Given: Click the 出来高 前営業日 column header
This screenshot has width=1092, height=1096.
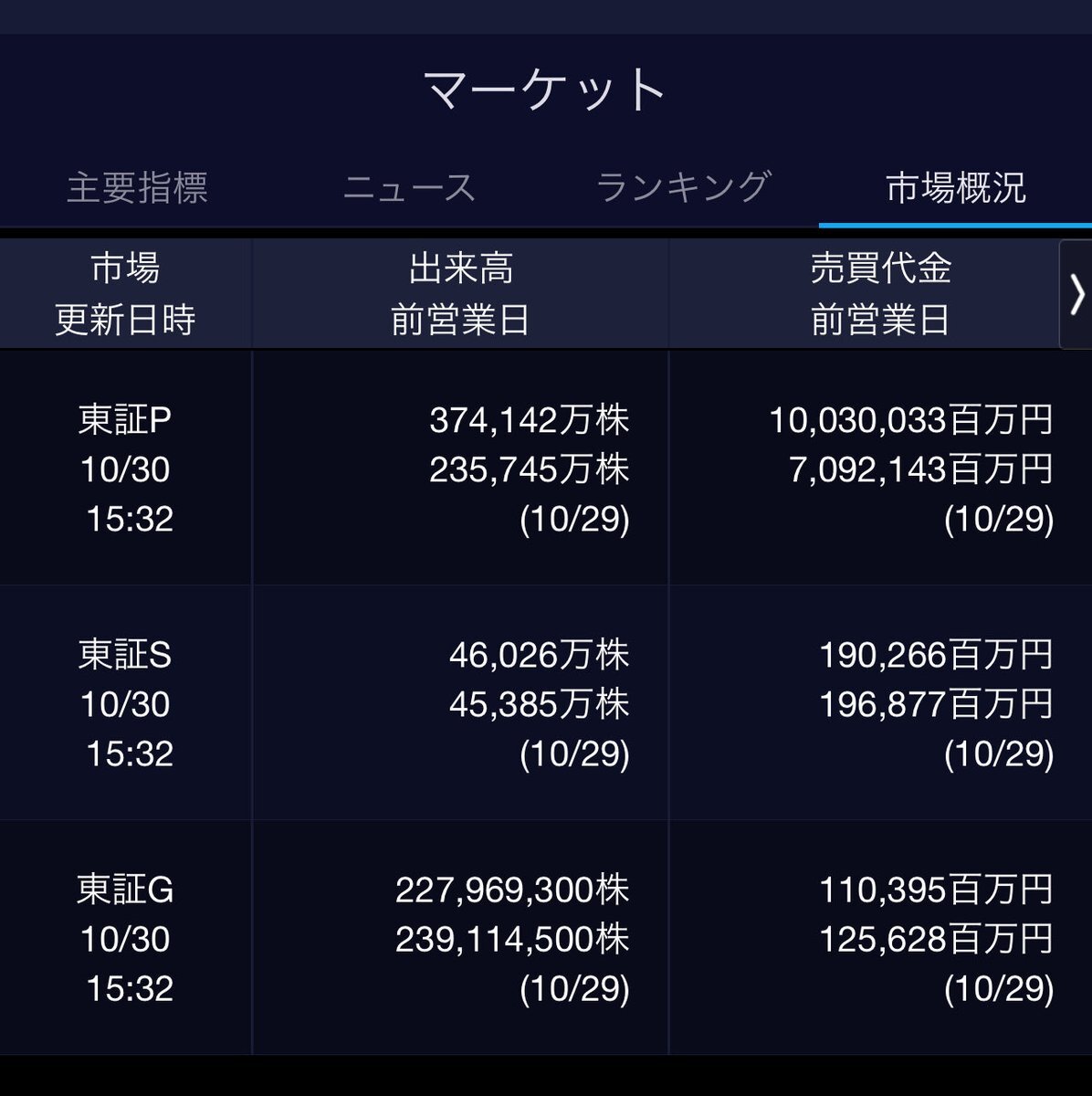Looking at the screenshot, I should (460, 294).
